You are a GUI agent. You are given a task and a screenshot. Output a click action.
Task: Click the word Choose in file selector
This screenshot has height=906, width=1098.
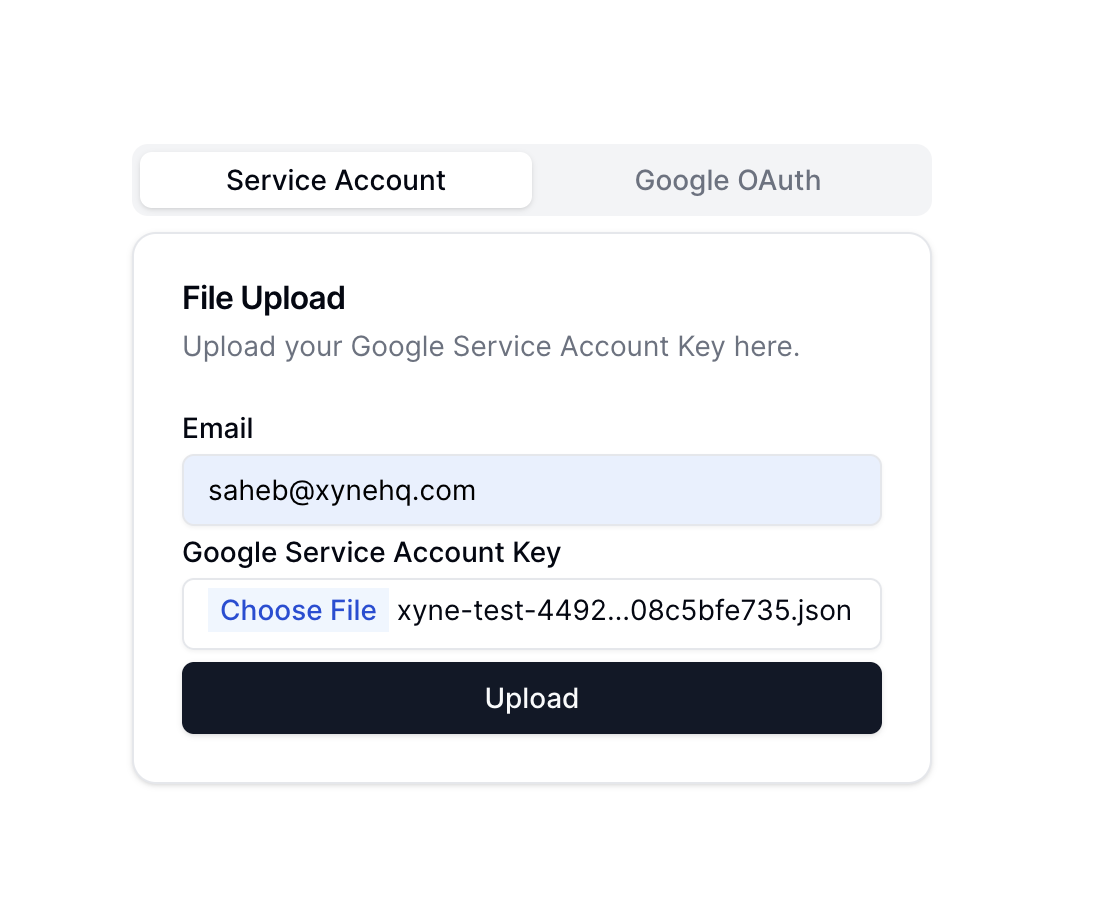[x=272, y=611]
